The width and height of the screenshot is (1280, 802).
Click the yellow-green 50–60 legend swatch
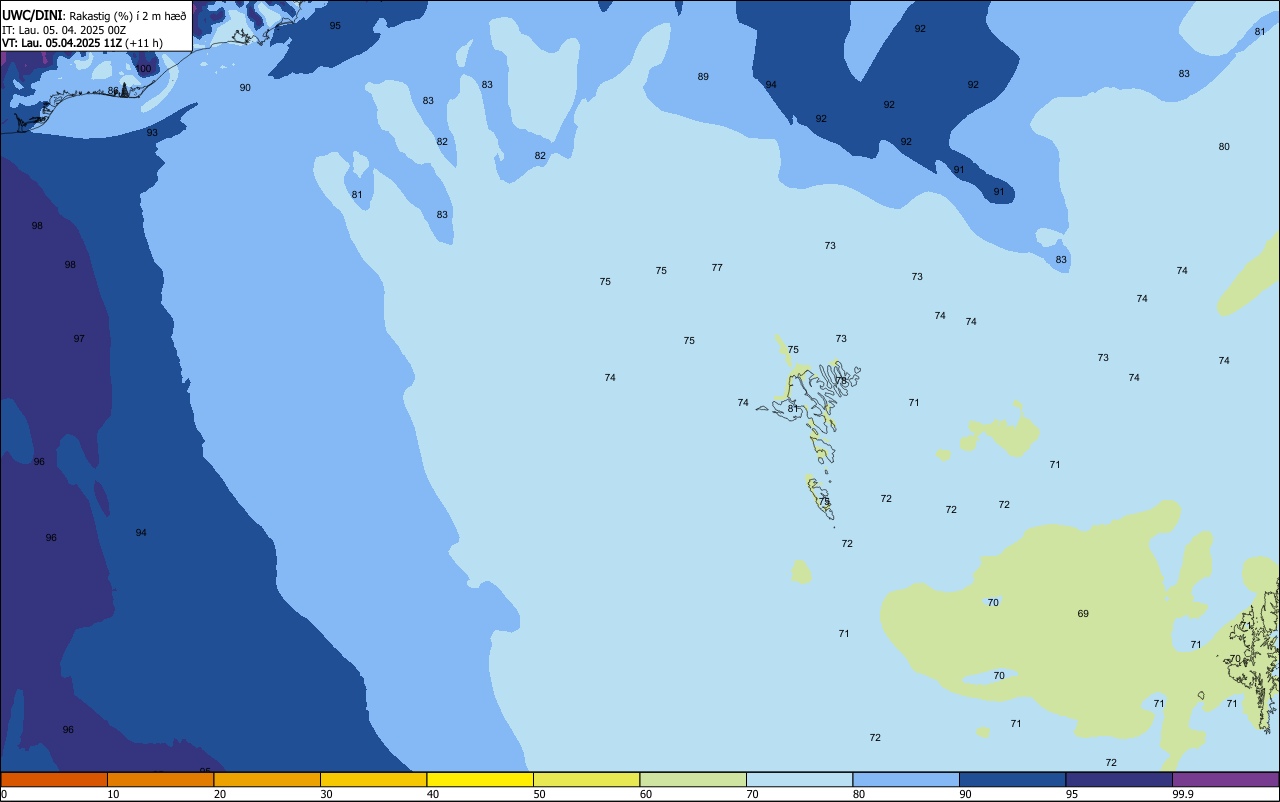click(x=586, y=779)
